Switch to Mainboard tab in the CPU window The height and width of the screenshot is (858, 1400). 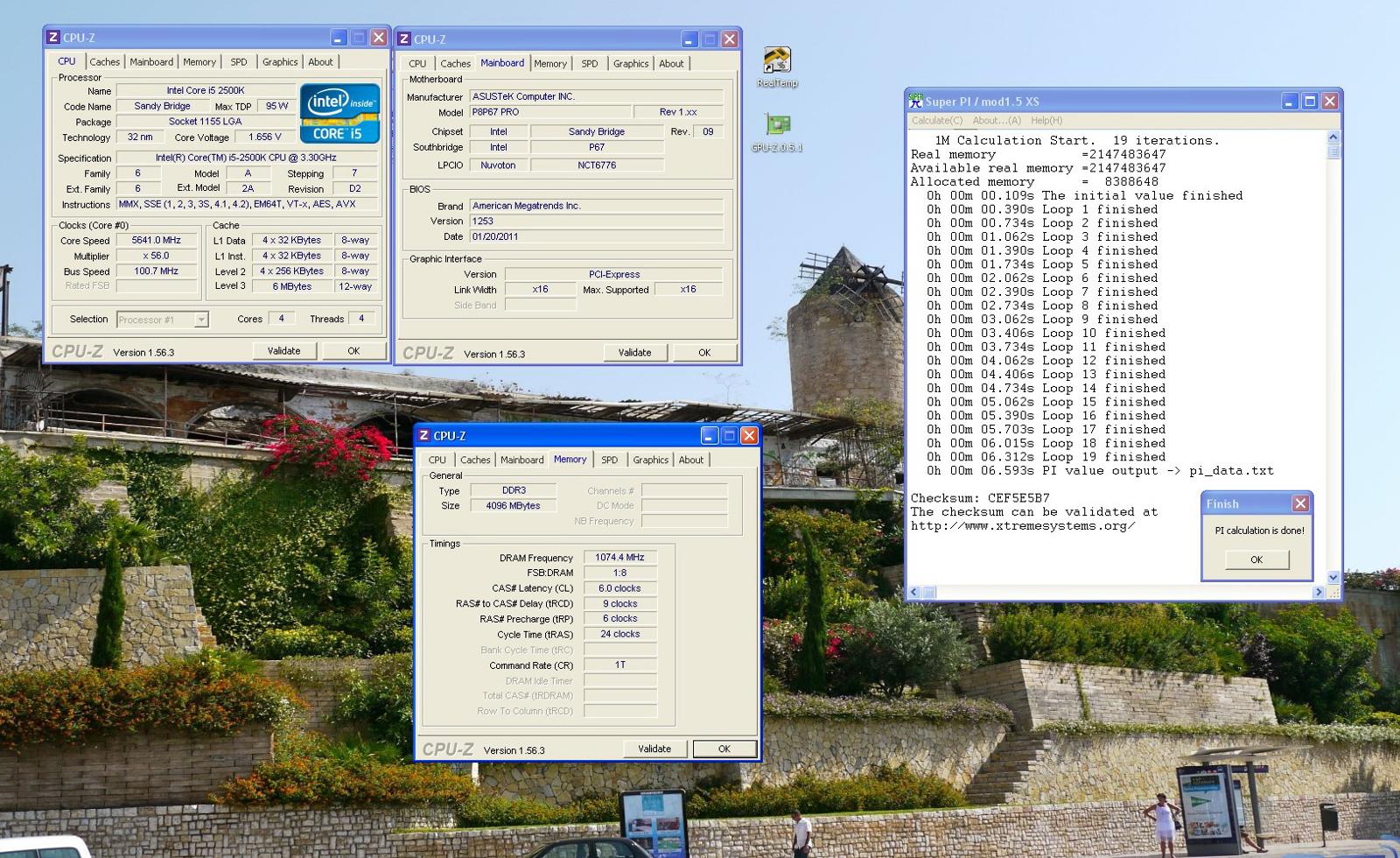151,62
